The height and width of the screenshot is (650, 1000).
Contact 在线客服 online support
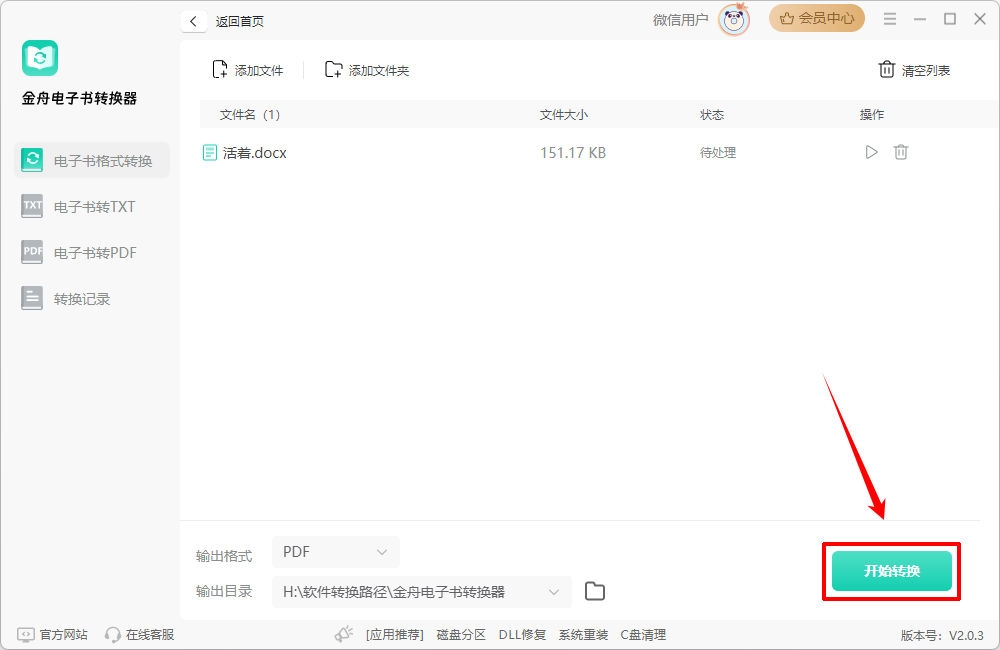pyautogui.click(x=140, y=635)
